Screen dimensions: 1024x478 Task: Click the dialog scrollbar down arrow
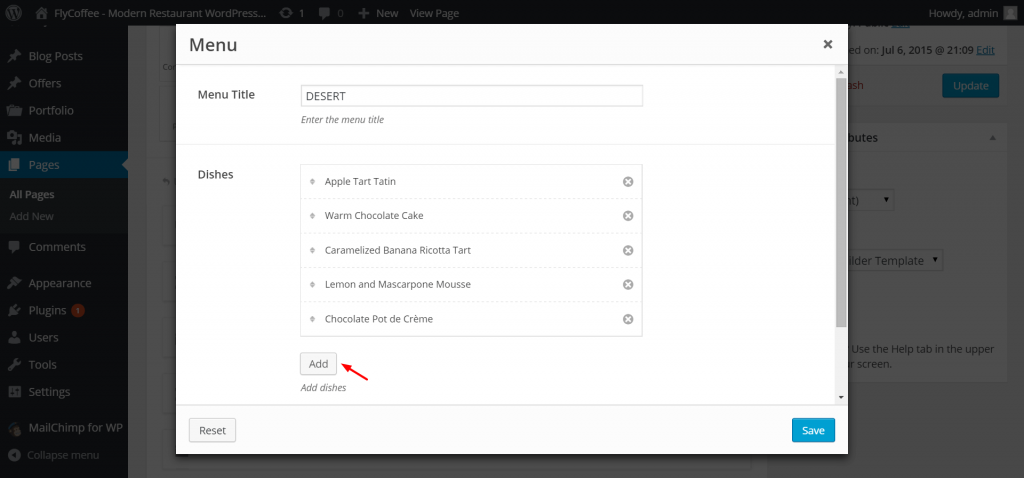(841, 397)
